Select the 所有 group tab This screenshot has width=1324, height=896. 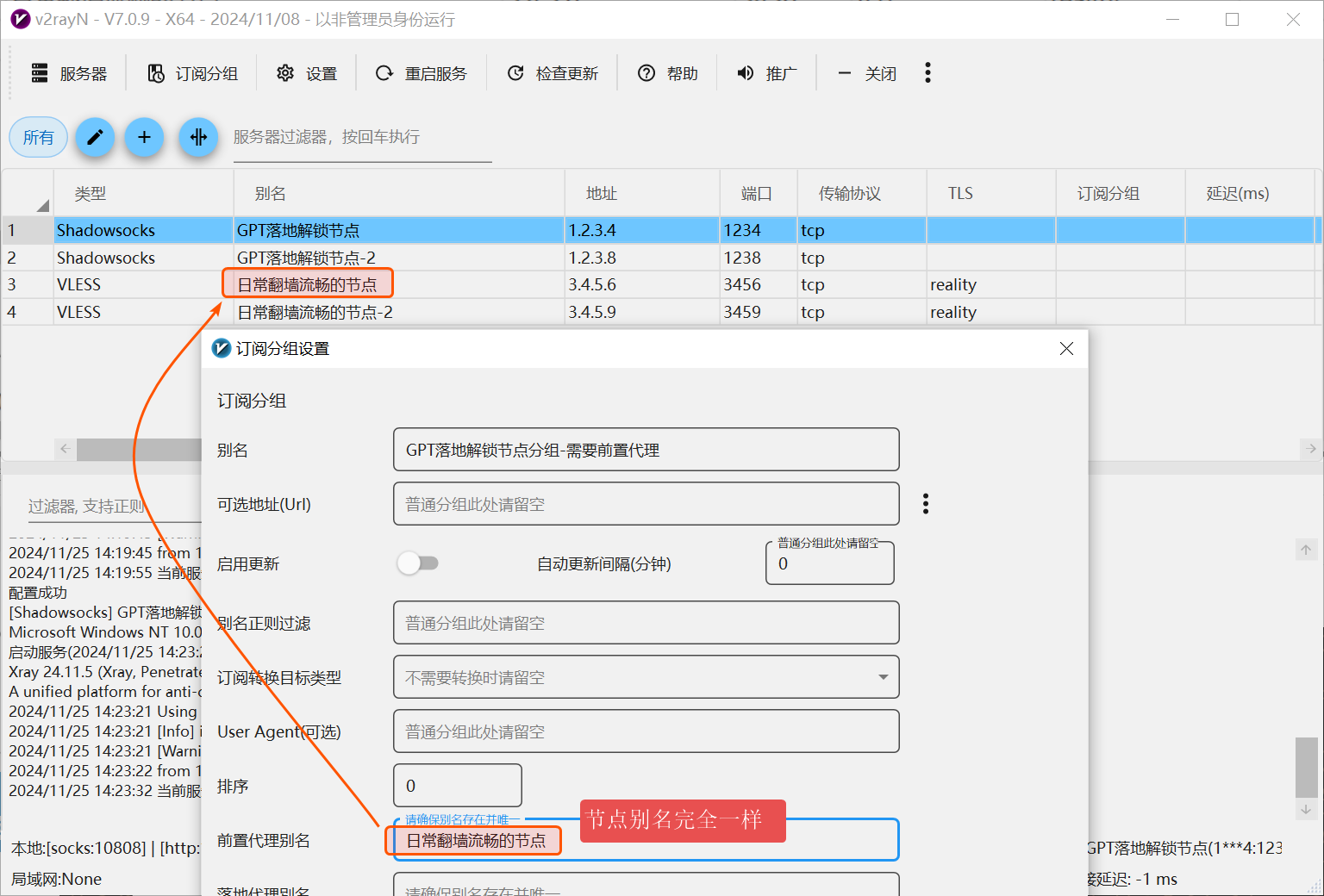[x=38, y=138]
